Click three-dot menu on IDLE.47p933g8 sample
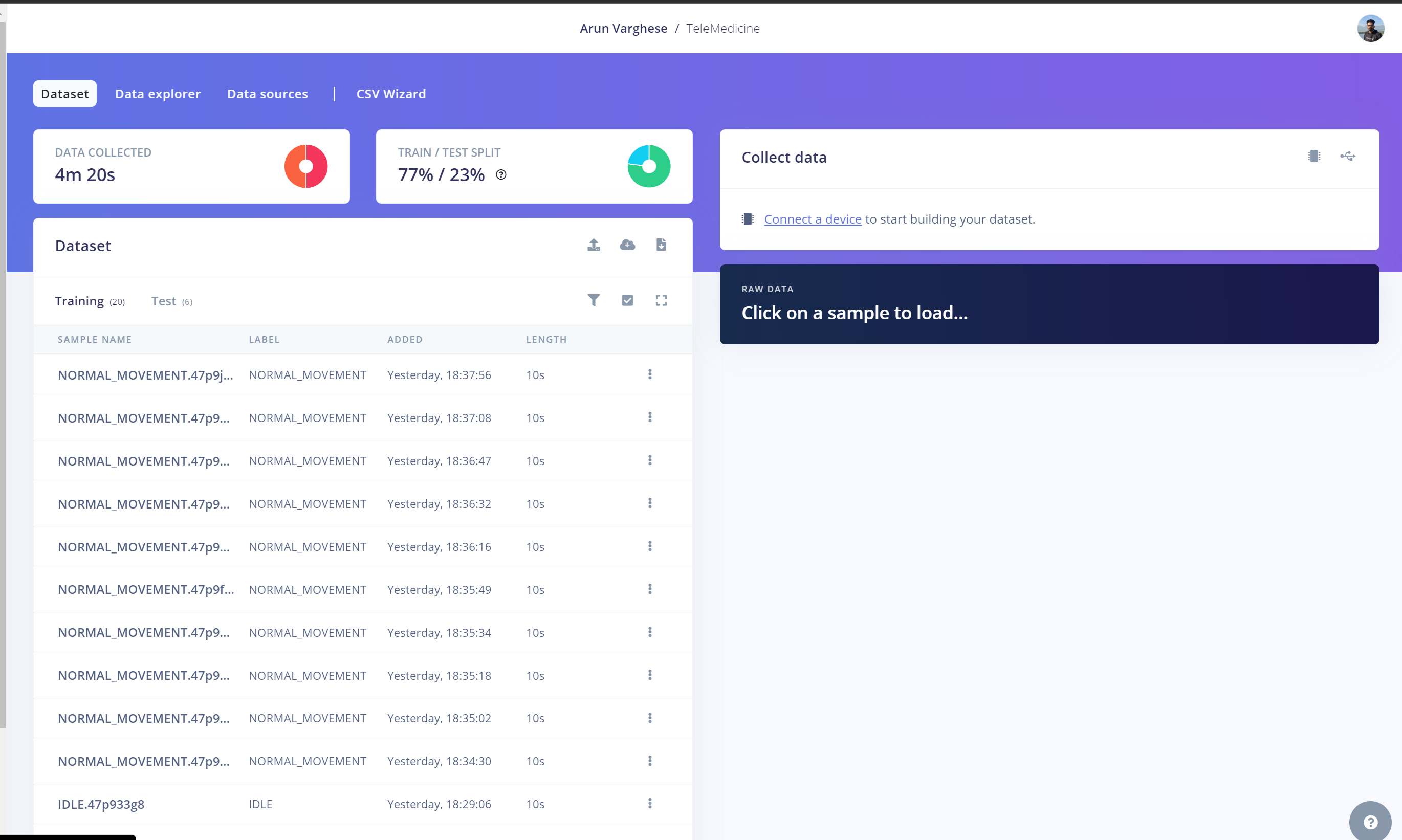Image resolution: width=1402 pixels, height=840 pixels. pos(650,803)
